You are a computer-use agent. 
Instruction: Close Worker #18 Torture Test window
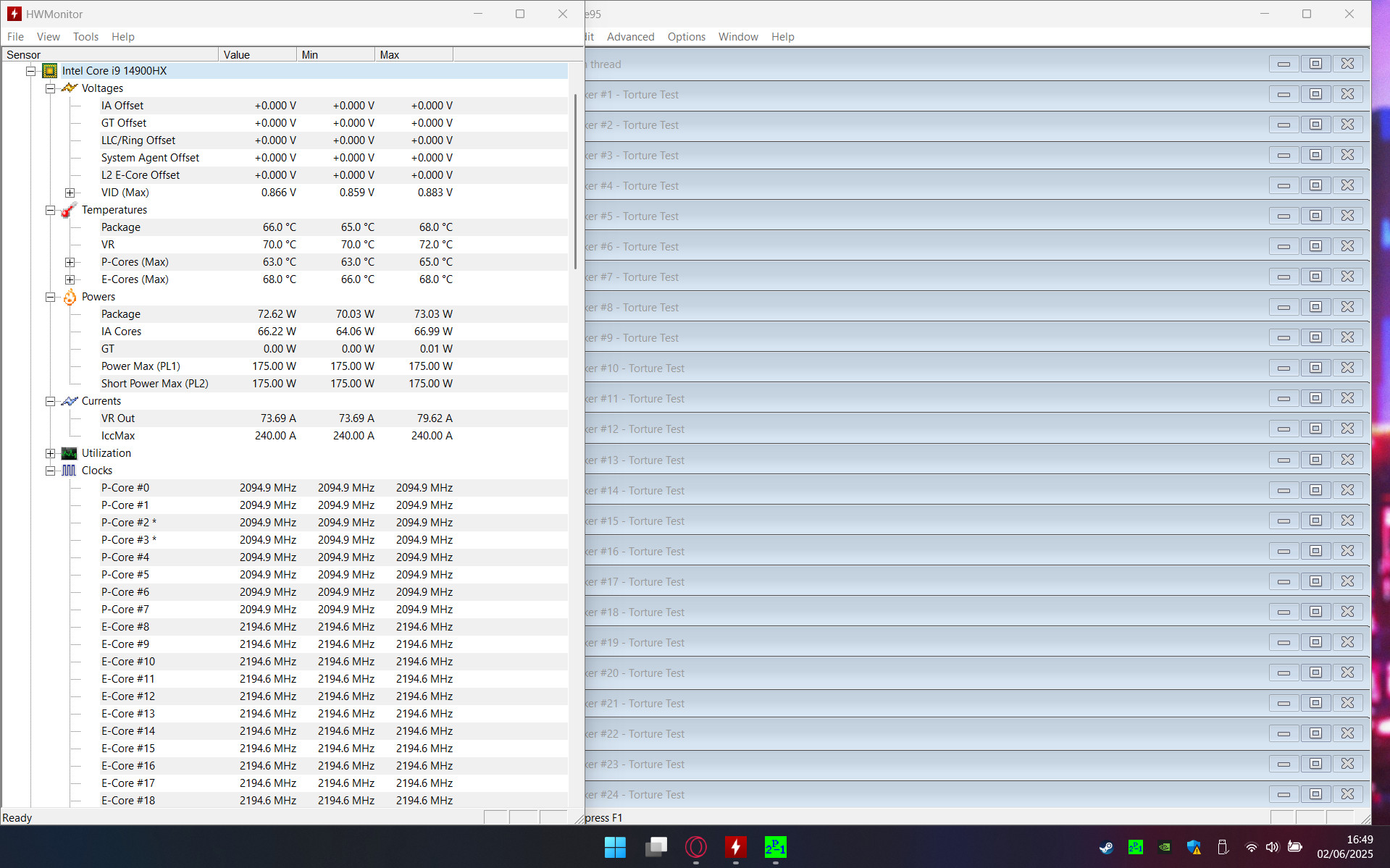click(x=1347, y=612)
